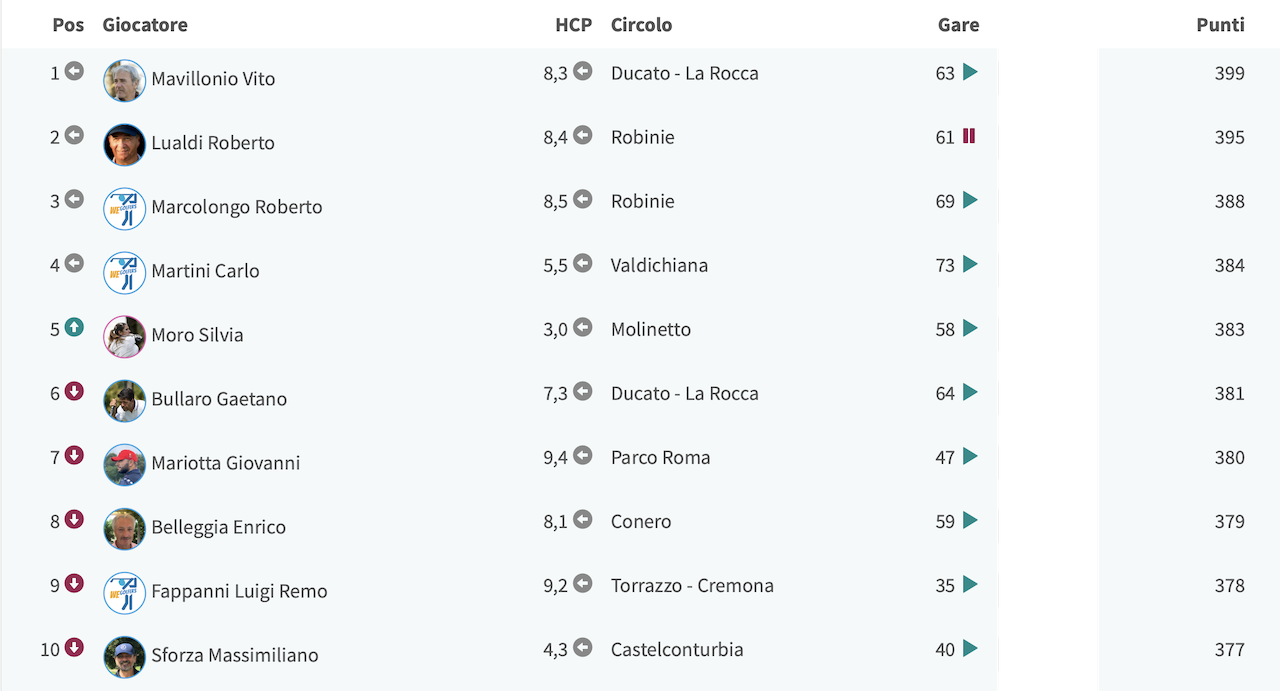
Task: Open Mavillonio Vito's player profile
Action: [213, 79]
